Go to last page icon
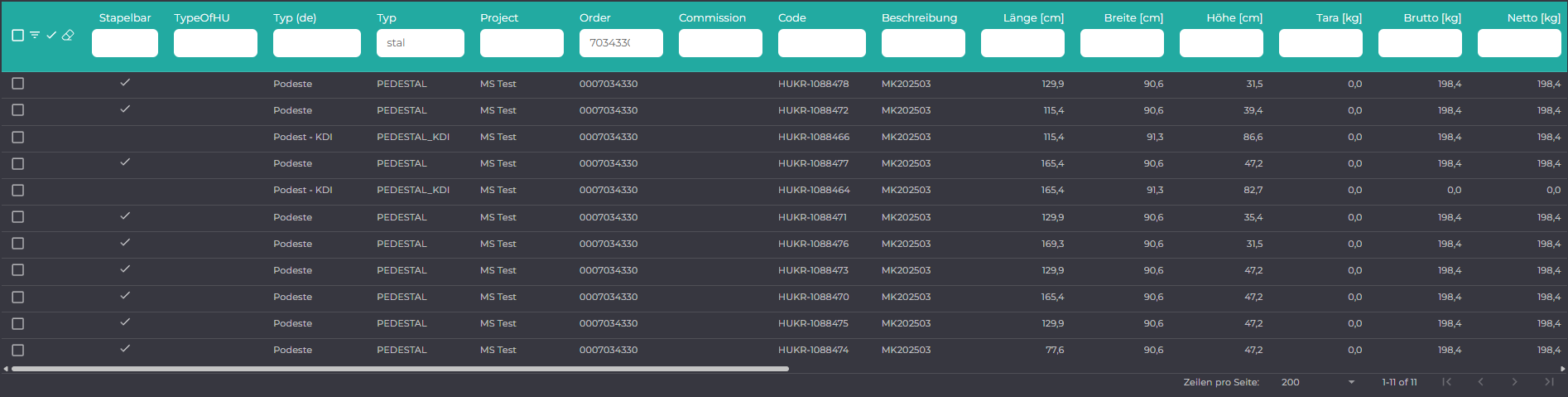The width and height of the screenshot is (1568, 397). coord(1549,382)
